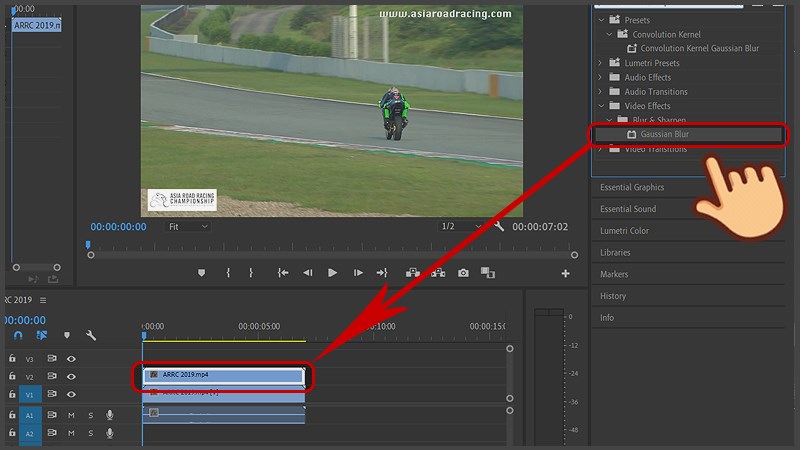Solo audio track A2
This screenshot has width=800, height=450.
(x=90, y=433)
